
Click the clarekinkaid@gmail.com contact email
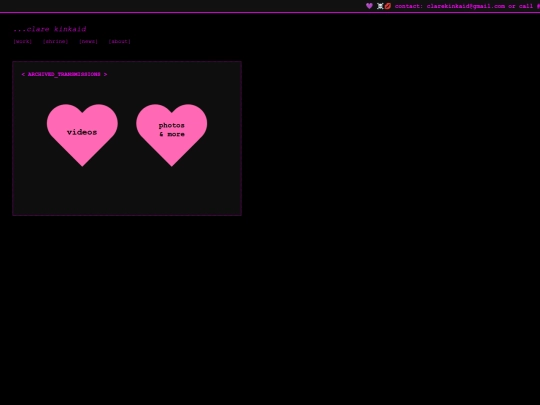click(466, 6)
